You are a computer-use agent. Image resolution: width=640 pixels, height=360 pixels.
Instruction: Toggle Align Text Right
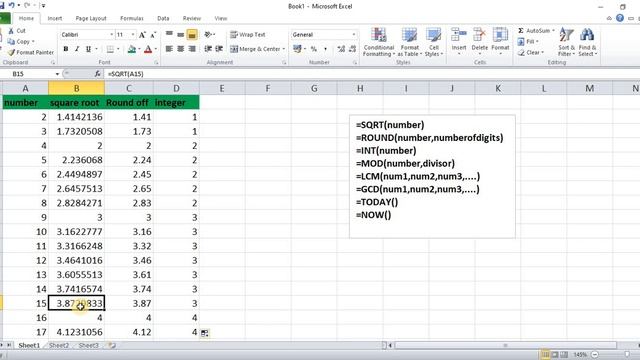(x=192, y=49)
